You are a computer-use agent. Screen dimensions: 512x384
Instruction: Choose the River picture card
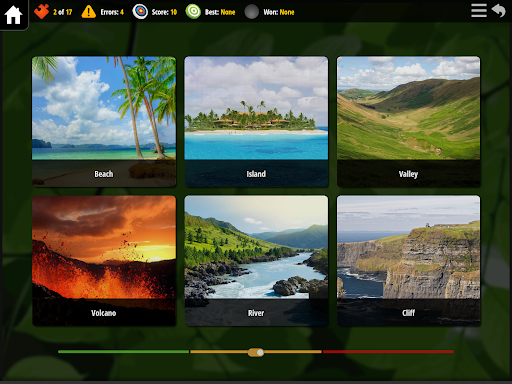[x=256, y=261]
